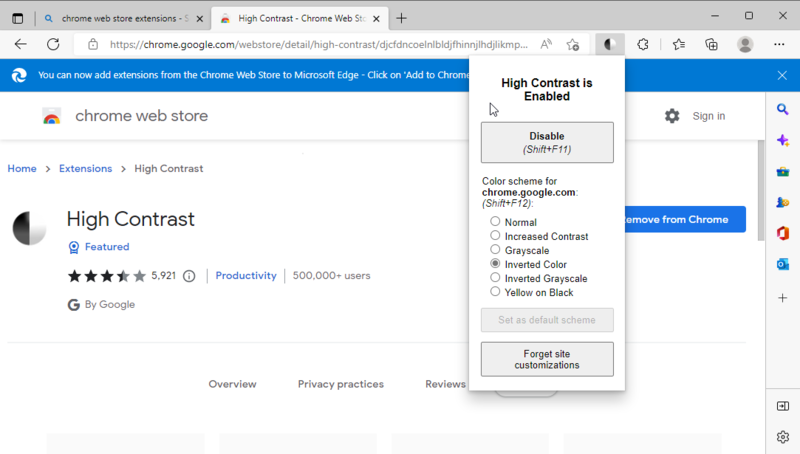
Task: Go to Extensions breadcrumb link
Action: (x=85, y=169)
